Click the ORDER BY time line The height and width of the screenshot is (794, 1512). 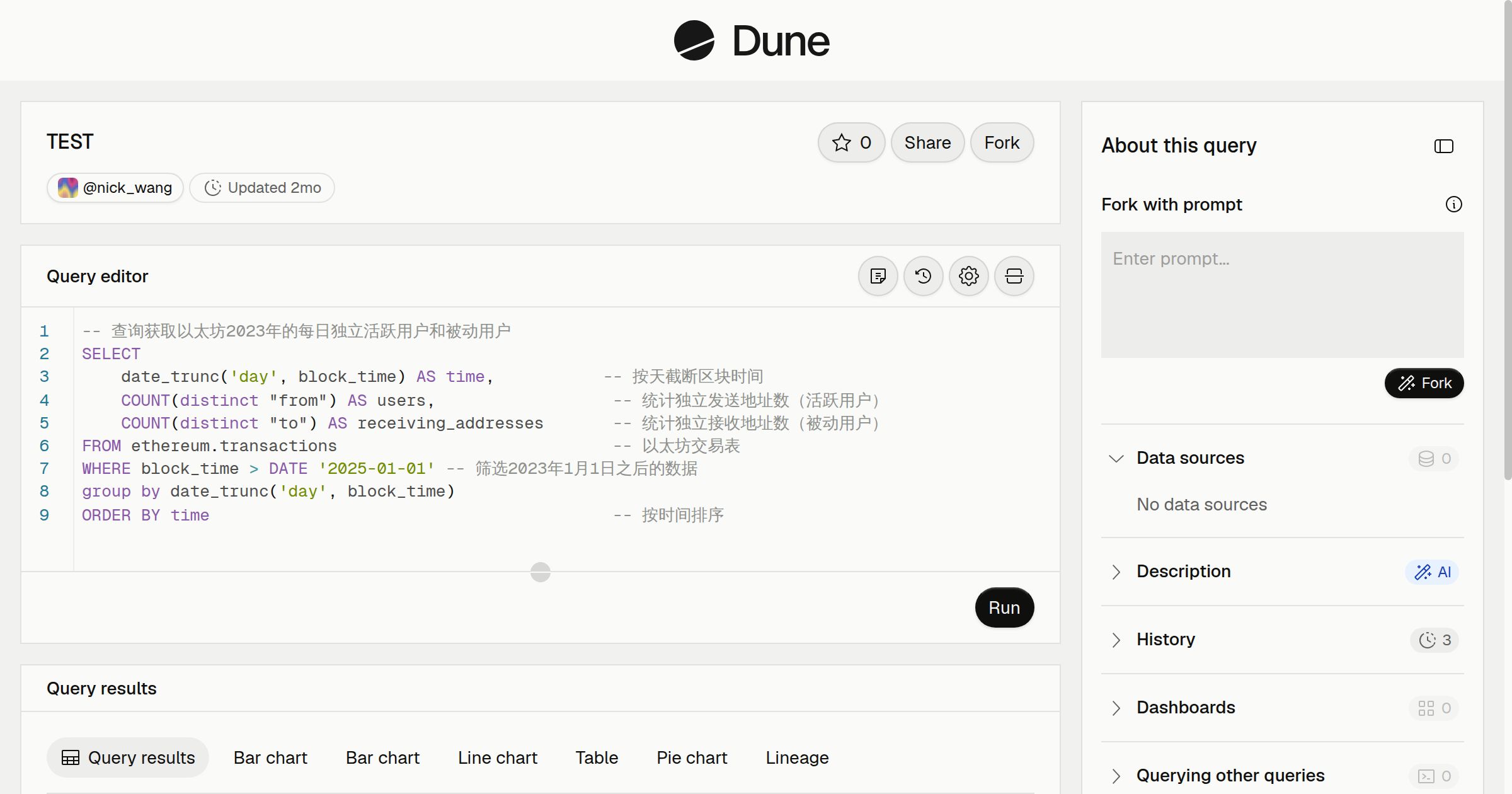pos(146,515)
